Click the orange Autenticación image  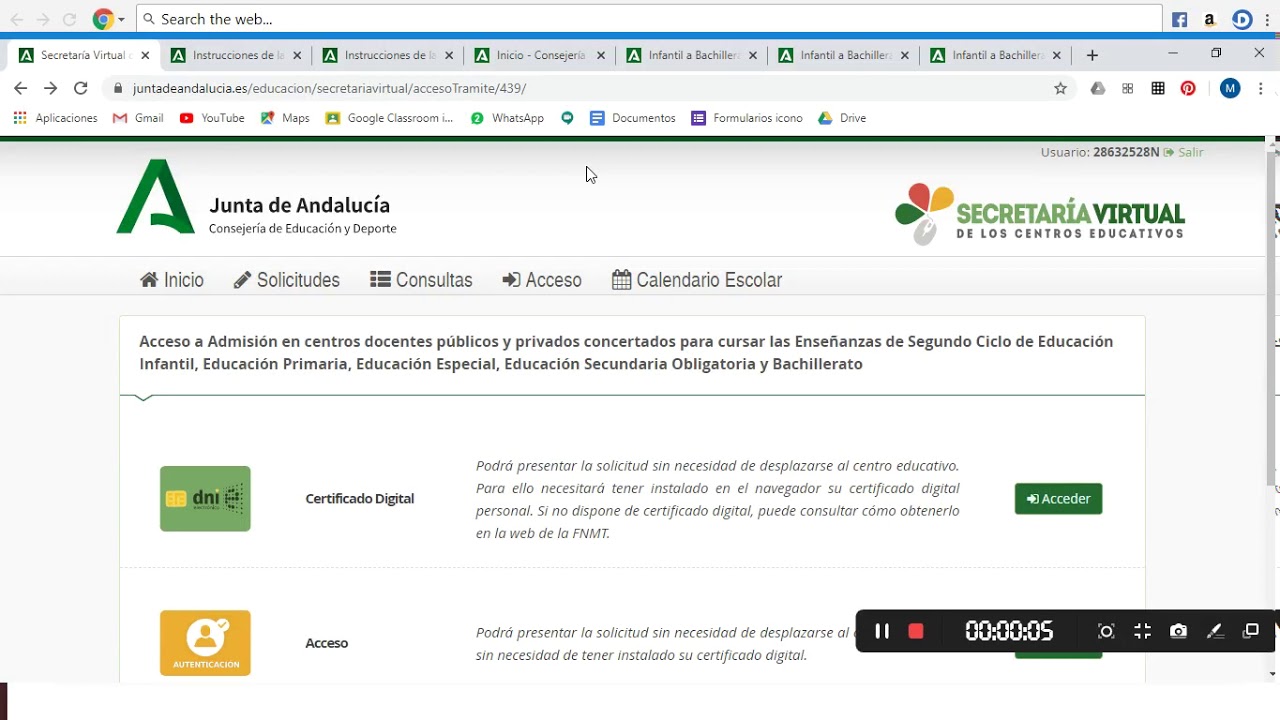pyautogui.click(x=205, y=643)
